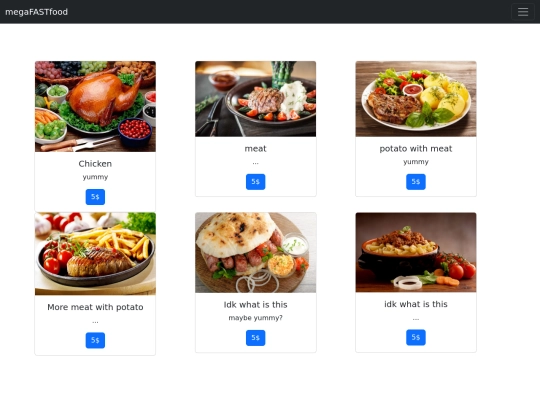Click the 5$ button under meat
This screenshot has height=405, width=540.
(x=256, y=182)
